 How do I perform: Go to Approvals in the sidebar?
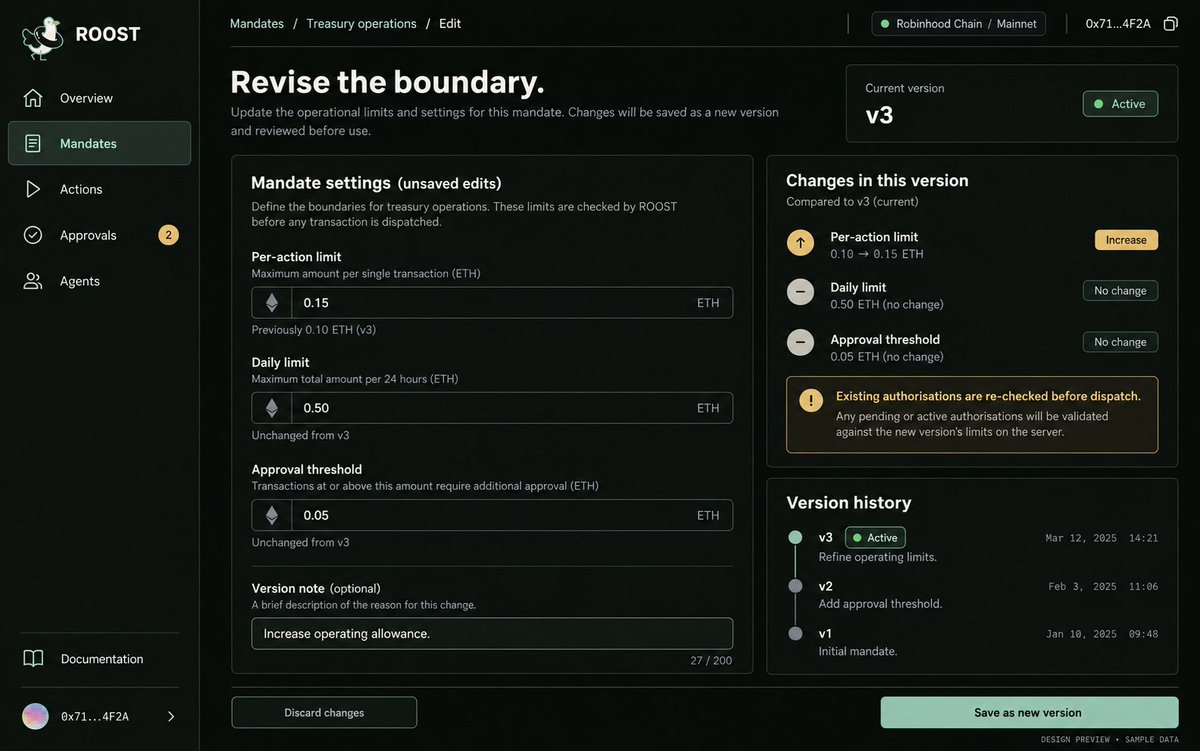99,235
